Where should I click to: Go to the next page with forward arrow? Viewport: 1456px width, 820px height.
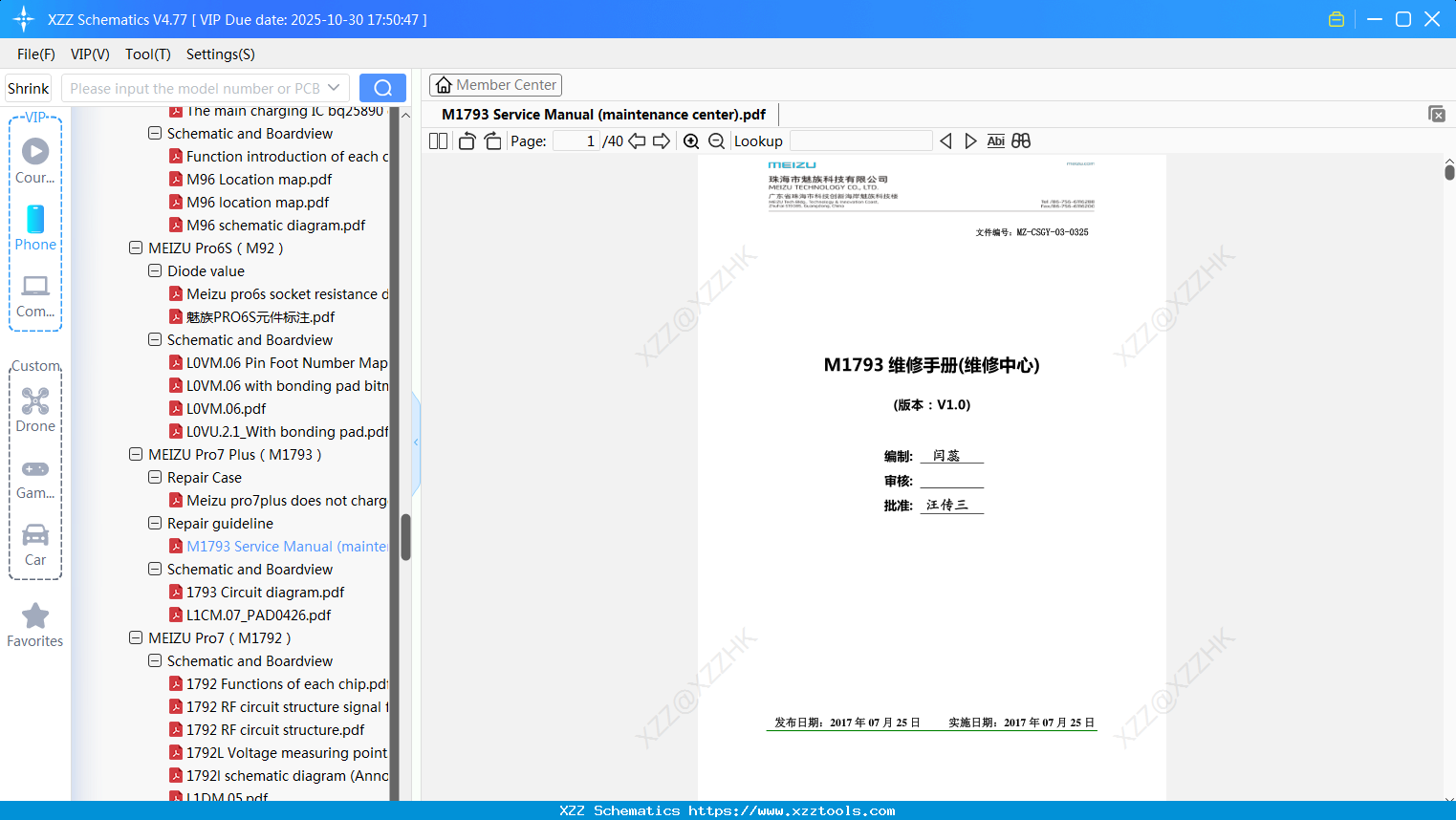pos(661,140)
